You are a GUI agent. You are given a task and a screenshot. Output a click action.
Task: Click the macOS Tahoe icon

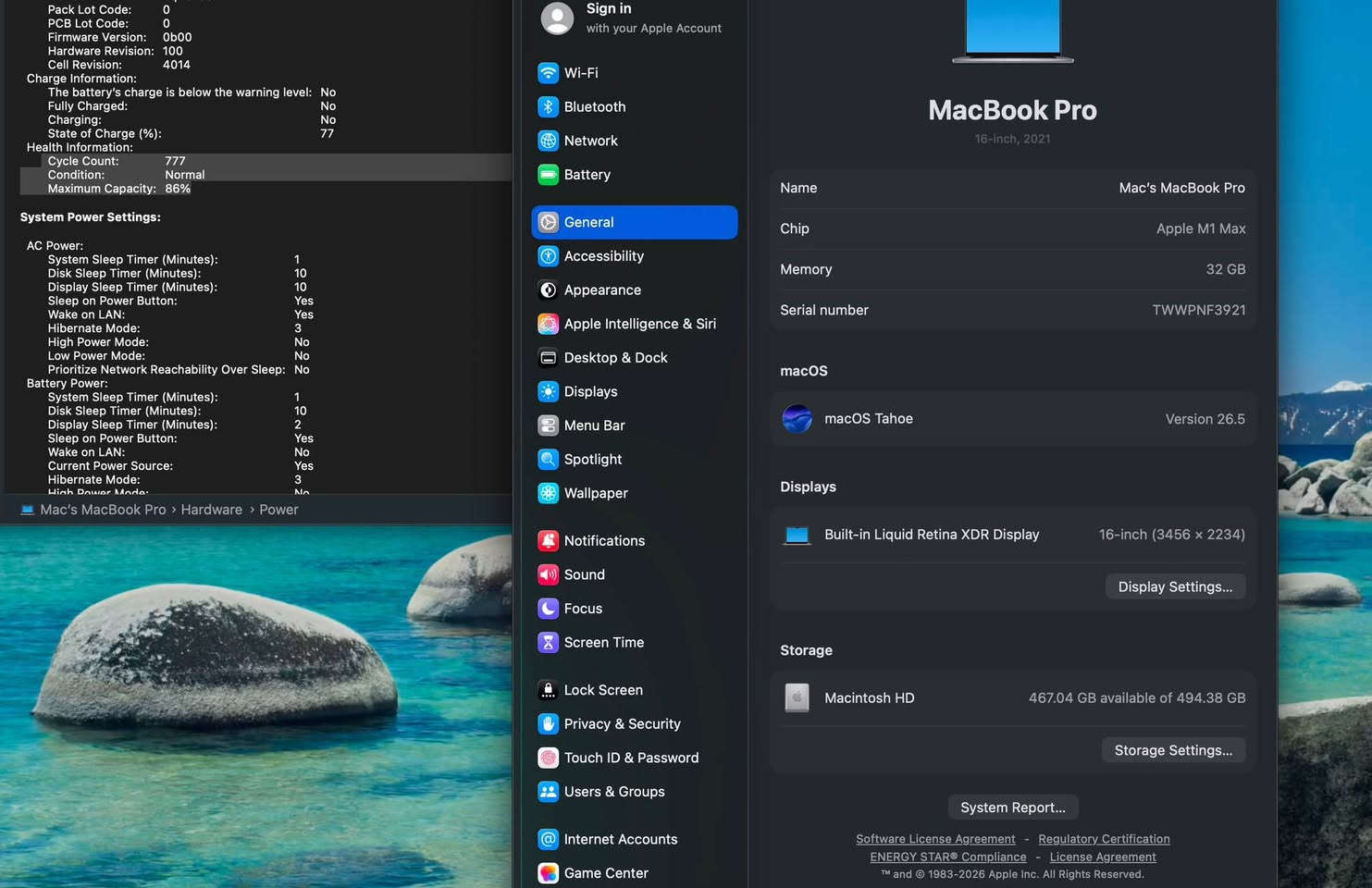pyautogui.click(x=797, y=419)
